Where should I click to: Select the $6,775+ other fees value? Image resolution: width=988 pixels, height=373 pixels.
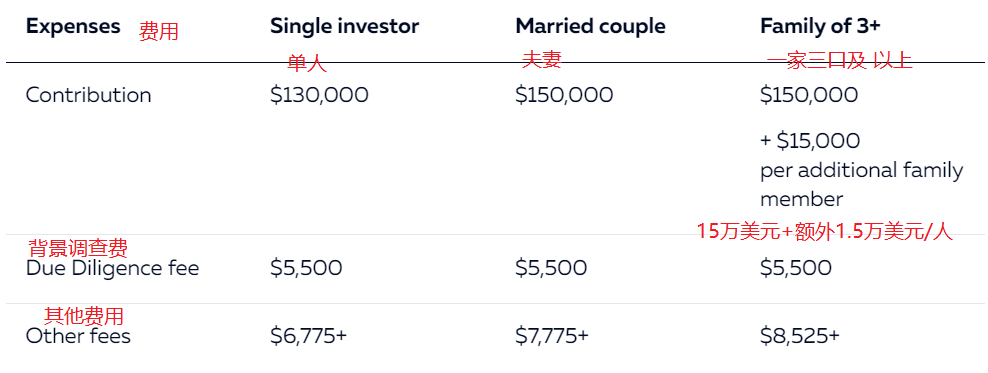pos(309,336)
